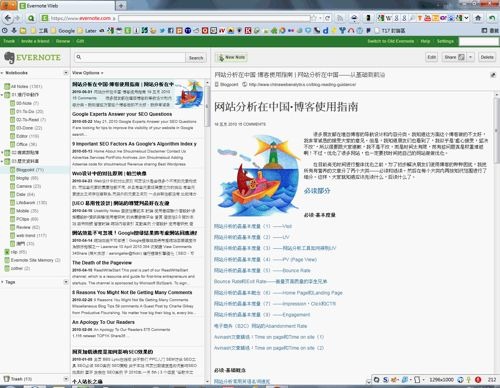This screenshot has height=388, width=500.
Task: Click the lighthouse thumbnail in note list
Action: [x=189, y=94]
